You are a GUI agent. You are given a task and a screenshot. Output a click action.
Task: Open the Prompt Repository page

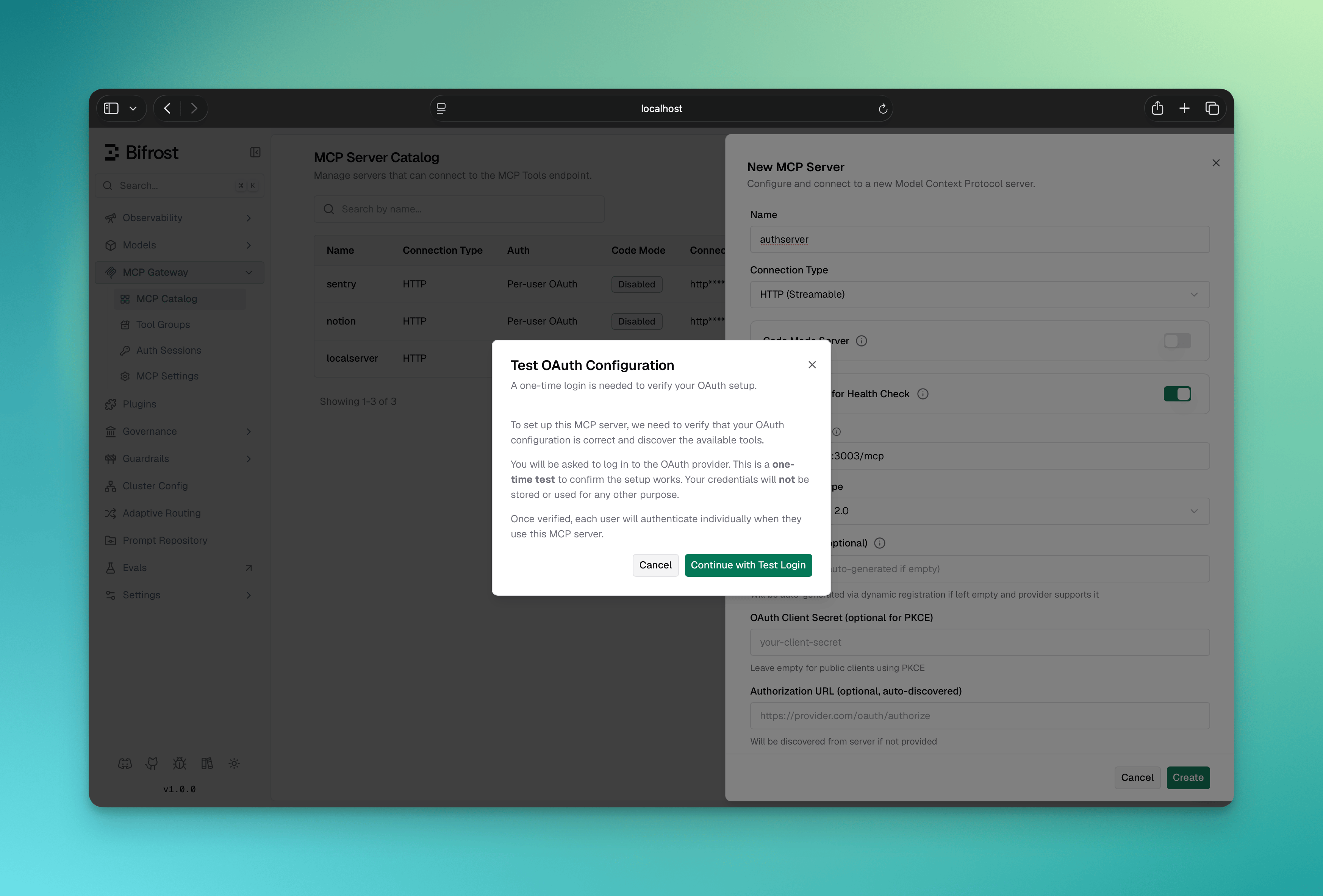[x=180, y=540]
